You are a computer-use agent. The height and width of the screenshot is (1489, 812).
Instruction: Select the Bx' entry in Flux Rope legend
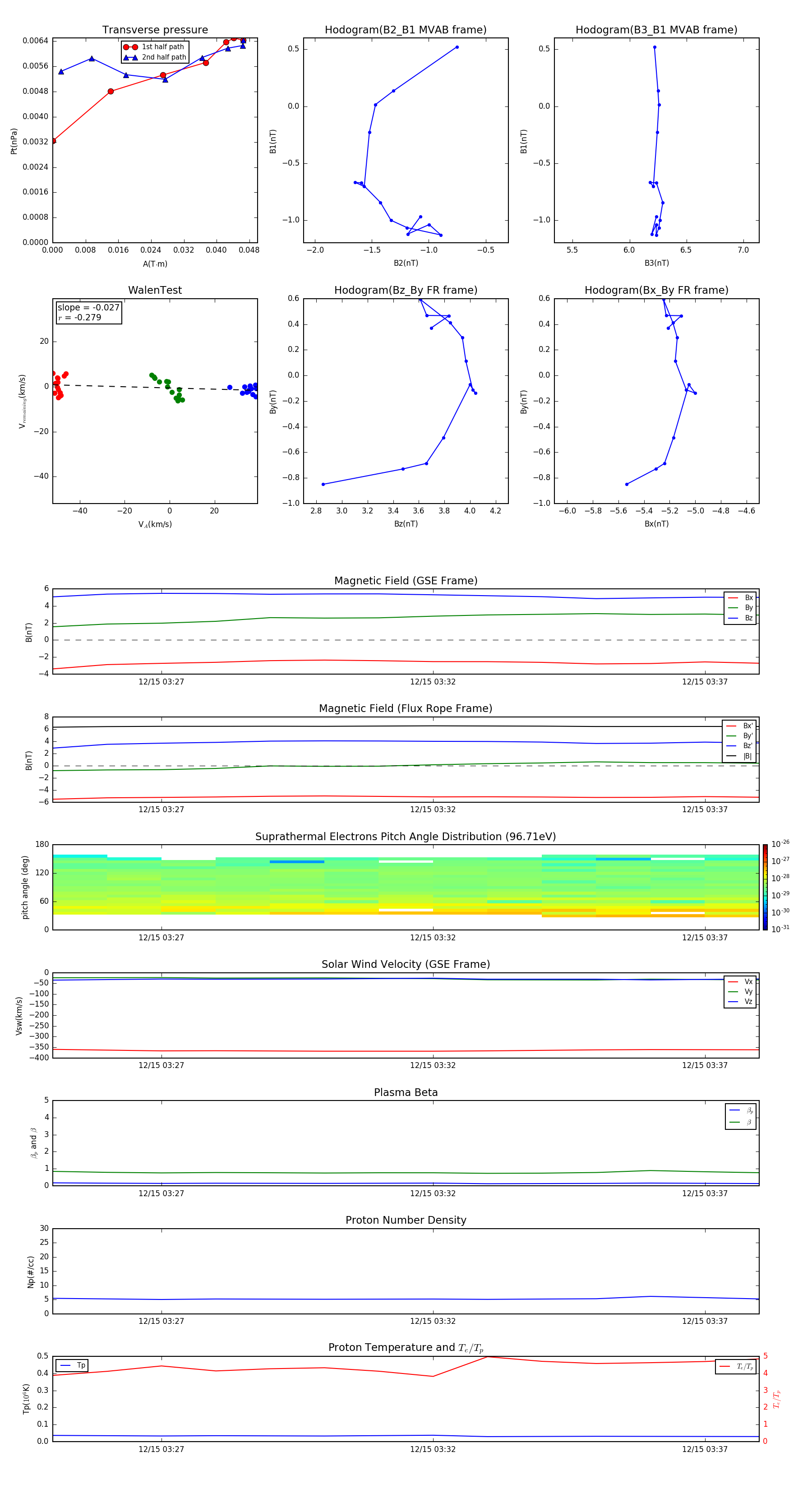(739, 726)
